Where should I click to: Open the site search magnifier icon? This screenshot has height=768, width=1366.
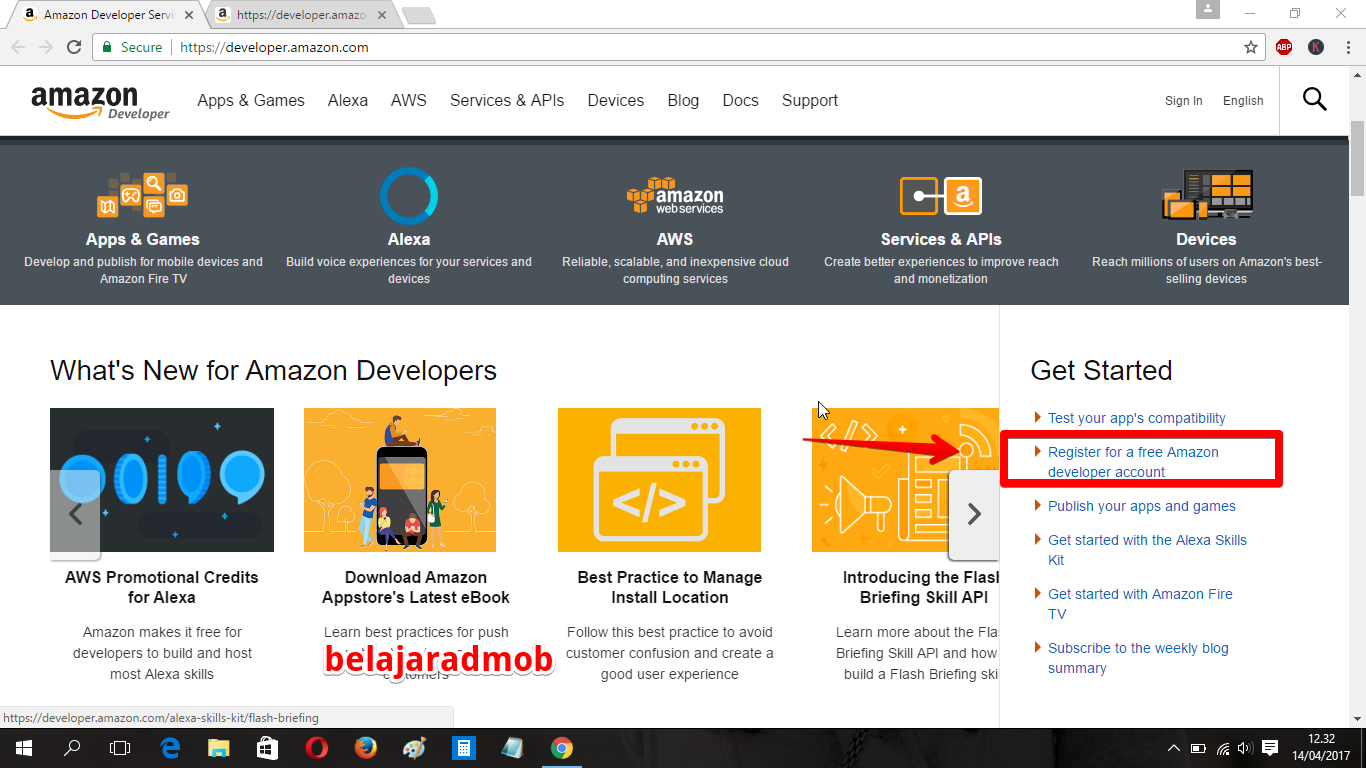point(1314,99)
